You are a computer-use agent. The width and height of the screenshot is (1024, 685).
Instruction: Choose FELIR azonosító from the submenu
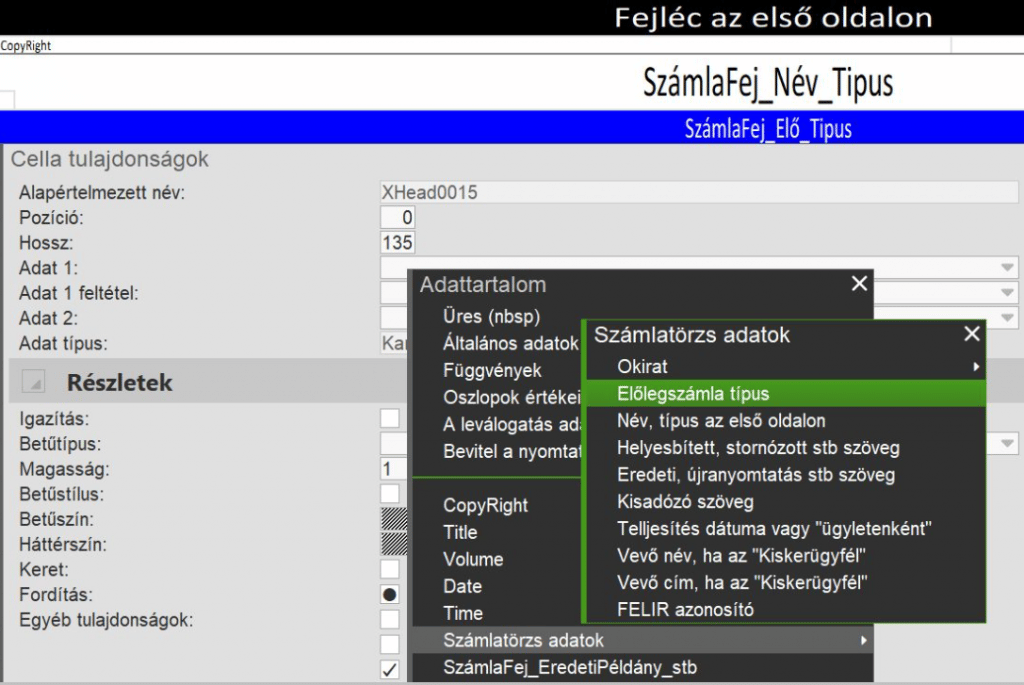click(685, 609)
